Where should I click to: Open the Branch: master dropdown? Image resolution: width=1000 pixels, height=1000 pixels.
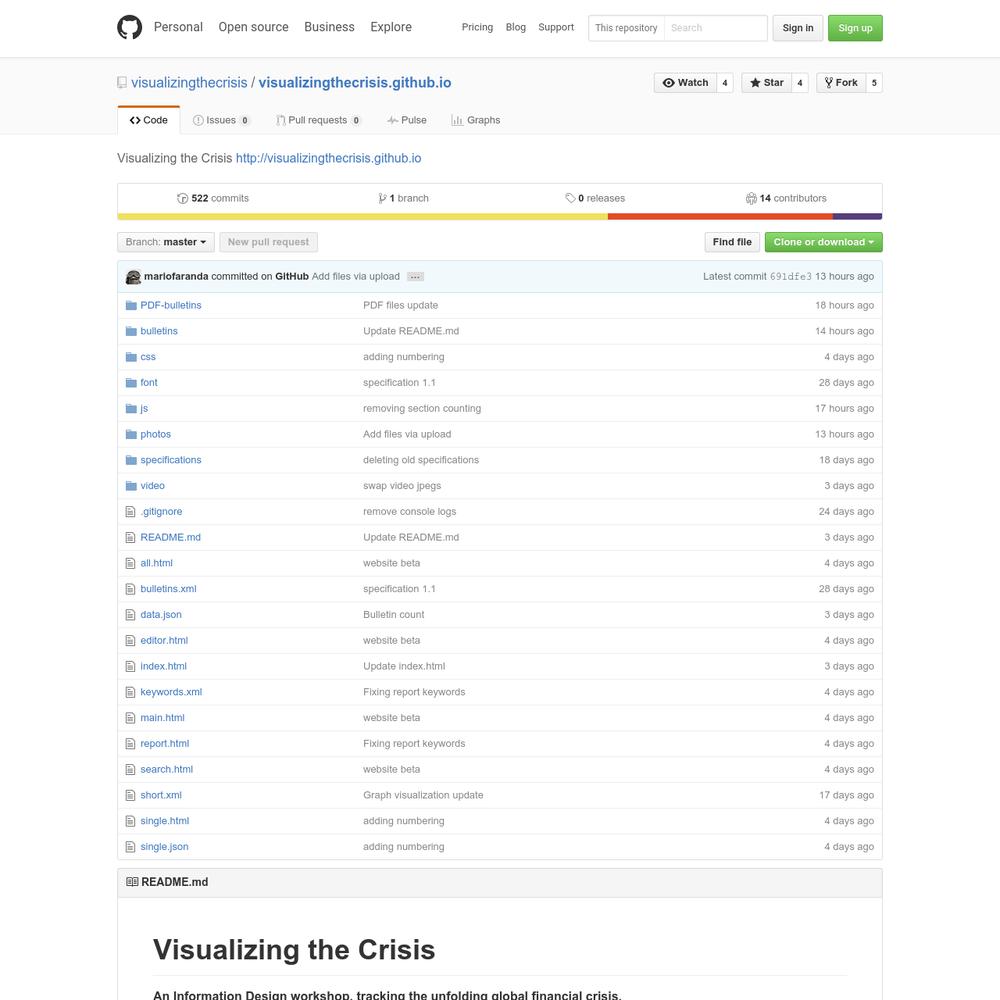coord(166,242)
